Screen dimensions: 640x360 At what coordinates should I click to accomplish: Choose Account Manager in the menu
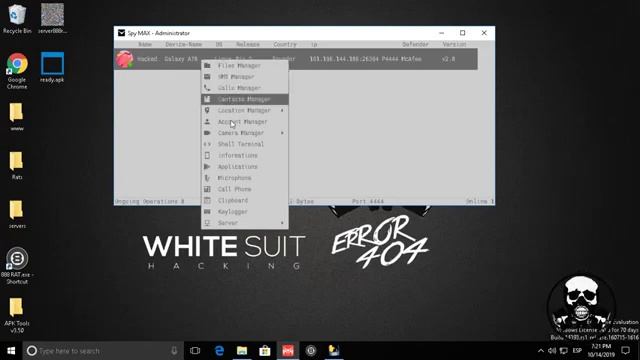coord(244,122)
